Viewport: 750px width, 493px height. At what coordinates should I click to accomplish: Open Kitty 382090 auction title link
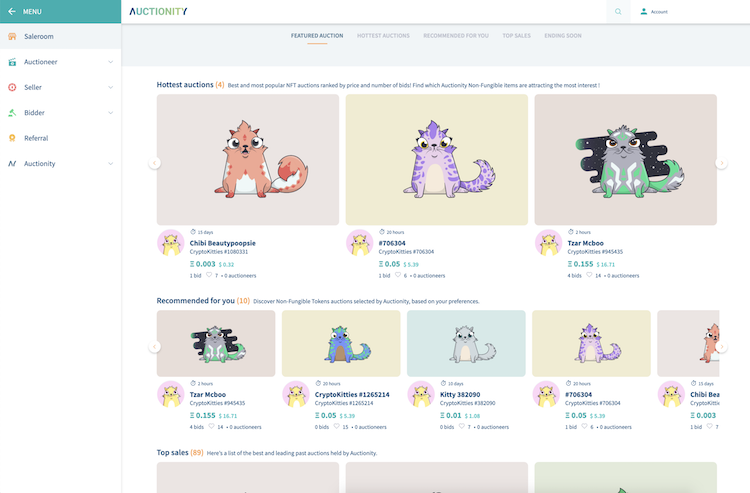(x=461, y=395)
